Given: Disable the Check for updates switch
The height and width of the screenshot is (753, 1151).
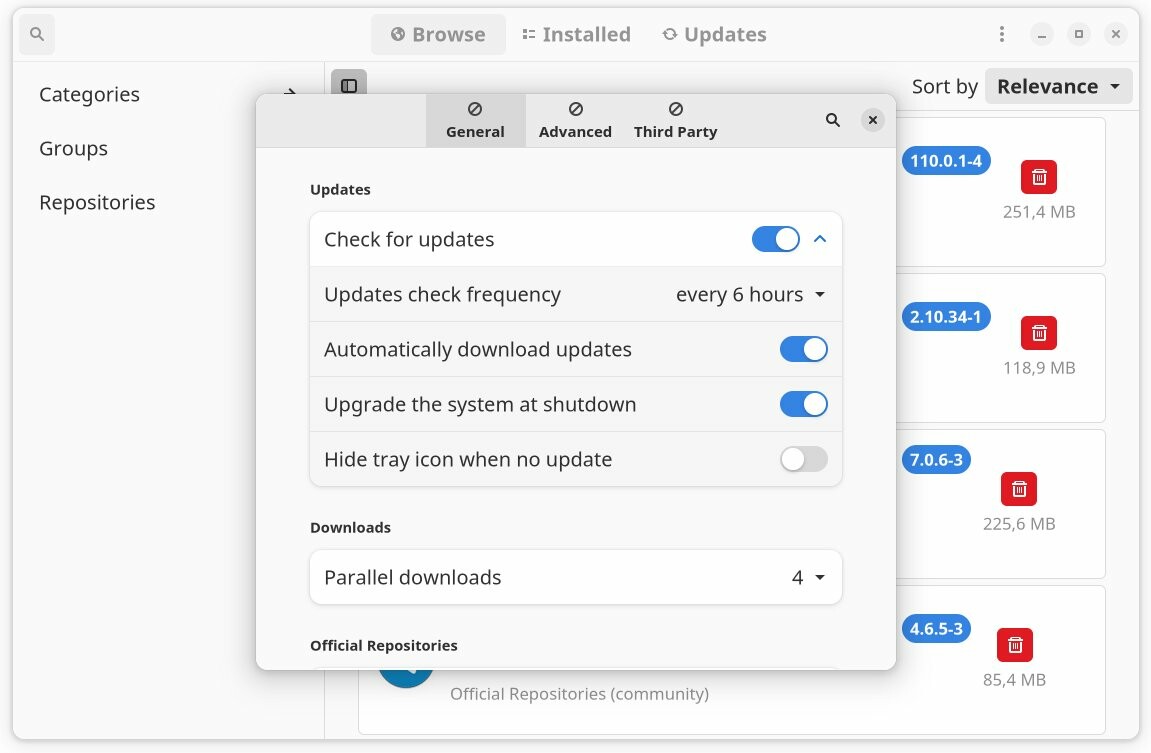Looking at the screenshot, I should [775, 240].
